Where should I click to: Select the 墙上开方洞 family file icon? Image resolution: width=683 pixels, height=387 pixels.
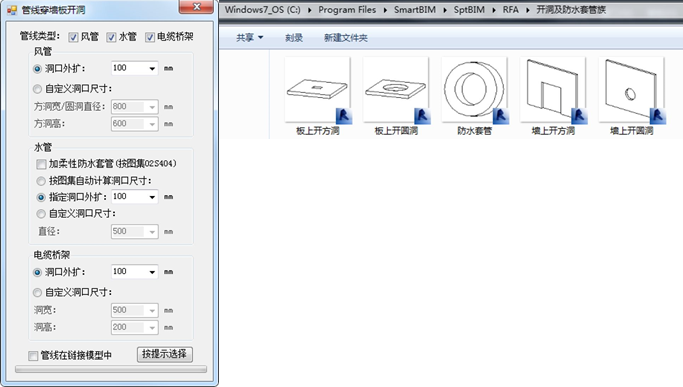tap(553, 90)
